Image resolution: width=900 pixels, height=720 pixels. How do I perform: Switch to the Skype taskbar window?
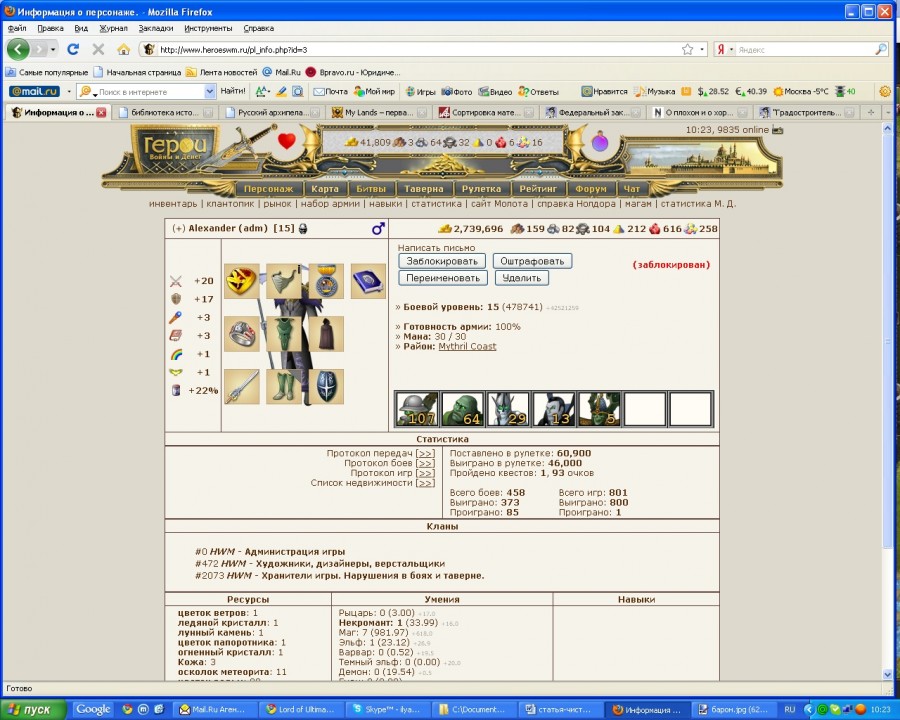[x=386, y=710]
